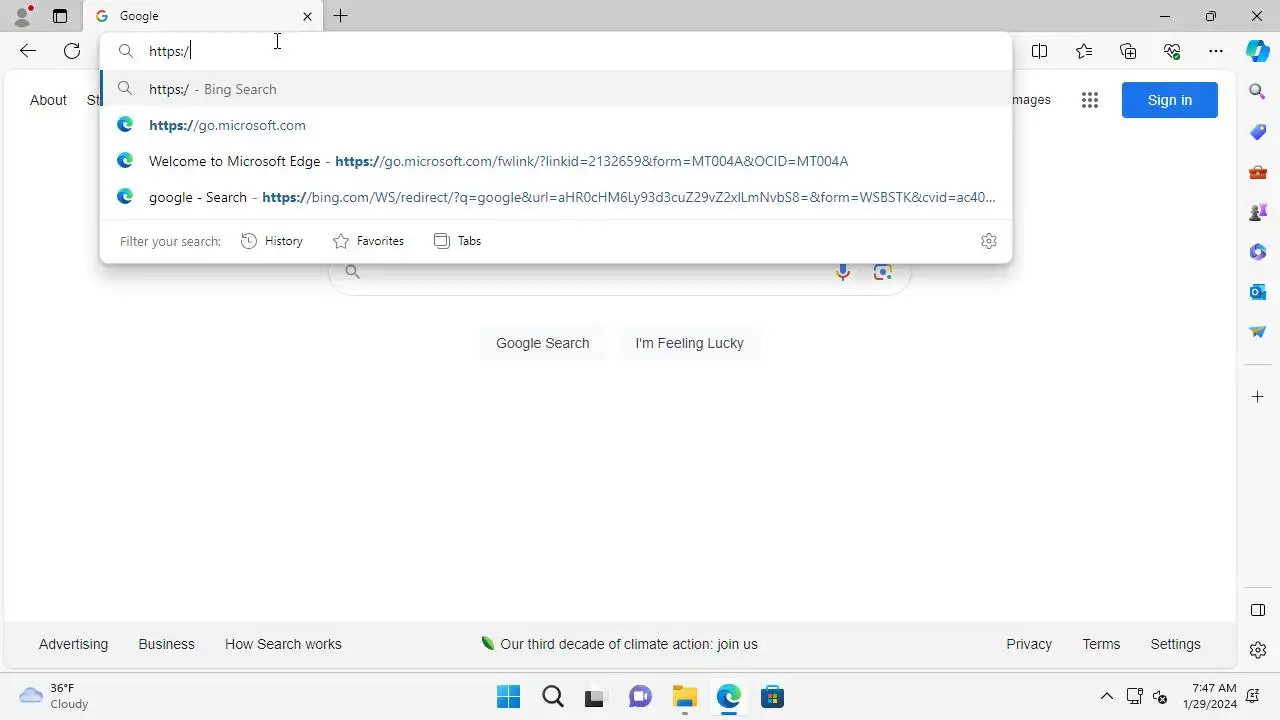Close the Google tab
Image resolution: width=1280 pixels, height=720 pixels.
coord(307,16)
